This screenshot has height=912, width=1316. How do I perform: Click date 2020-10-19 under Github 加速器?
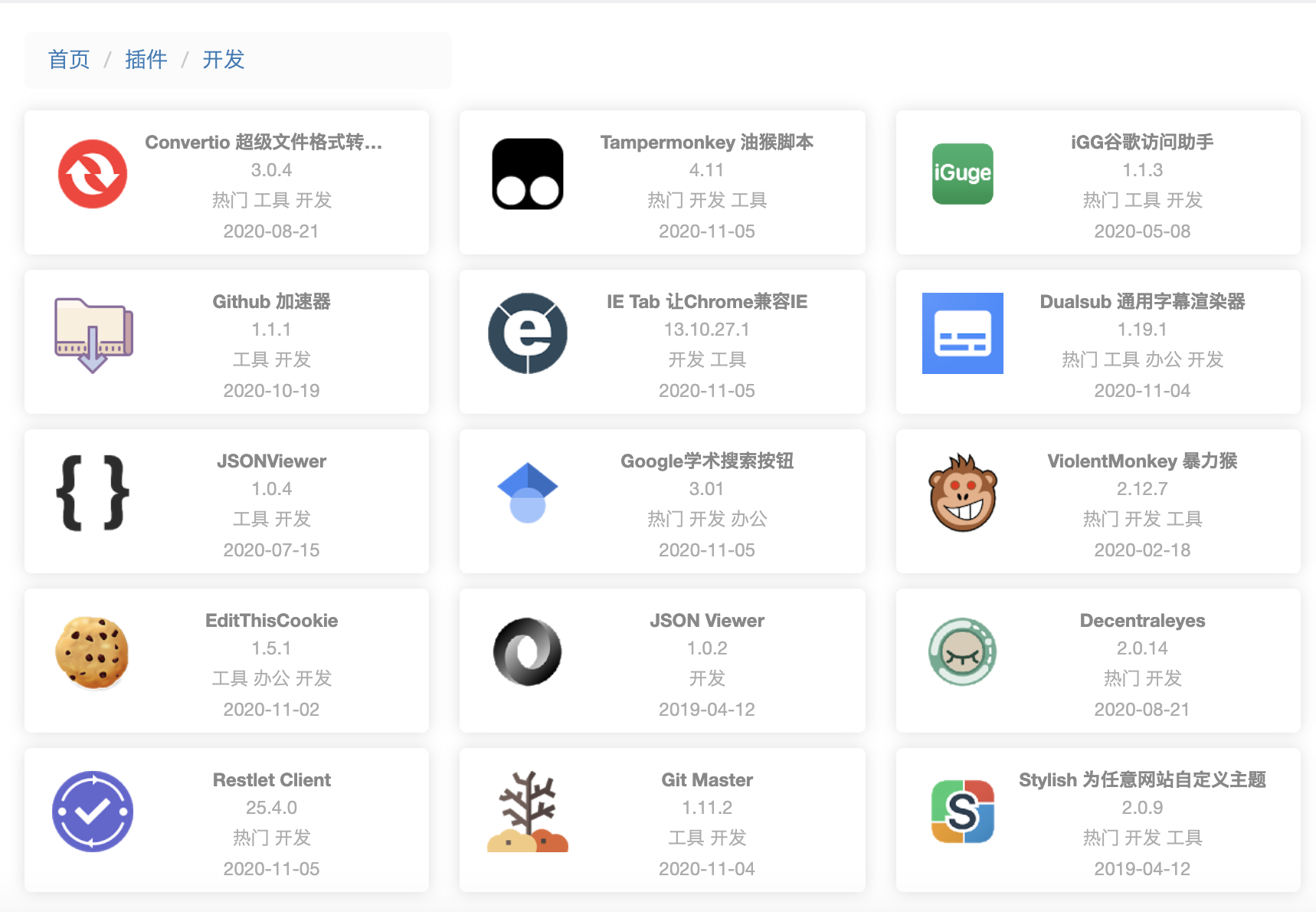(x=272, y=391)
